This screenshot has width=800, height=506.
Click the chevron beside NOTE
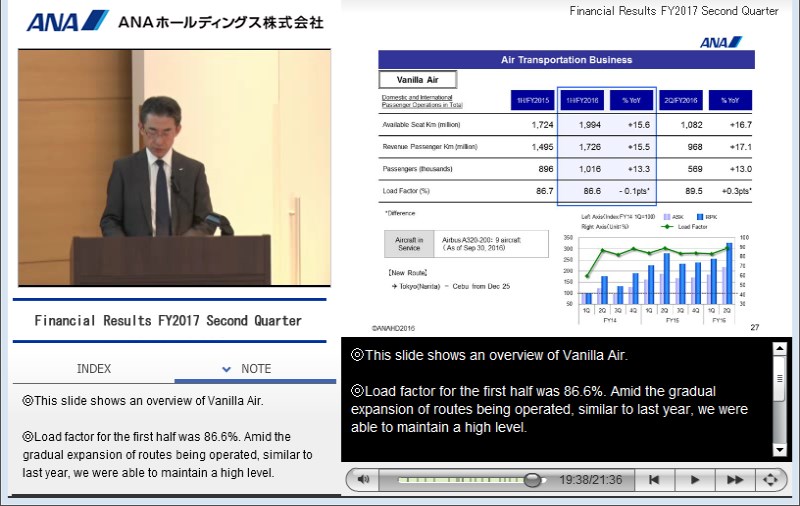click(227, 369)
